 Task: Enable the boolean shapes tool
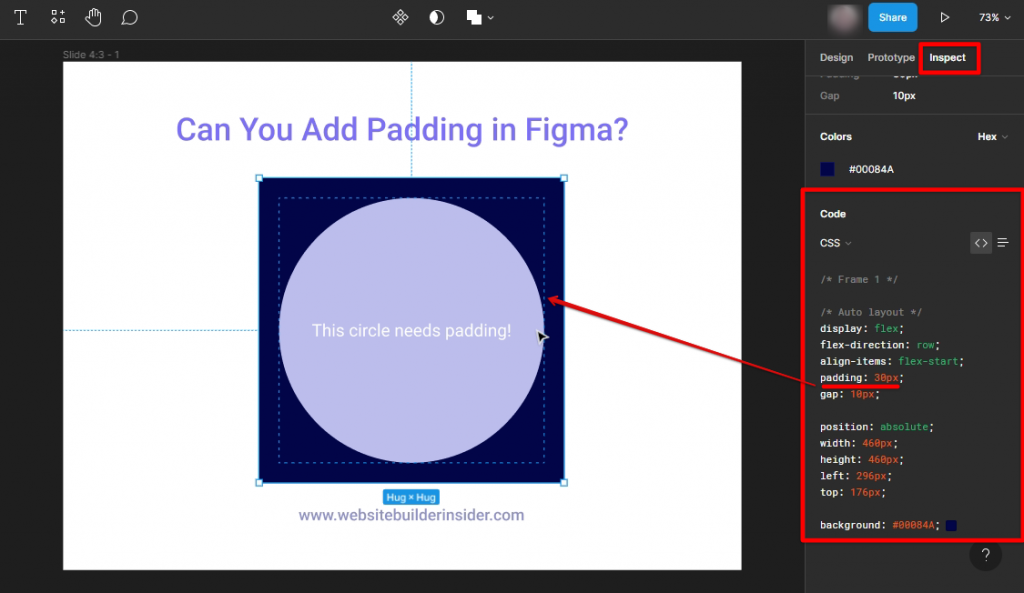(470, 17)
